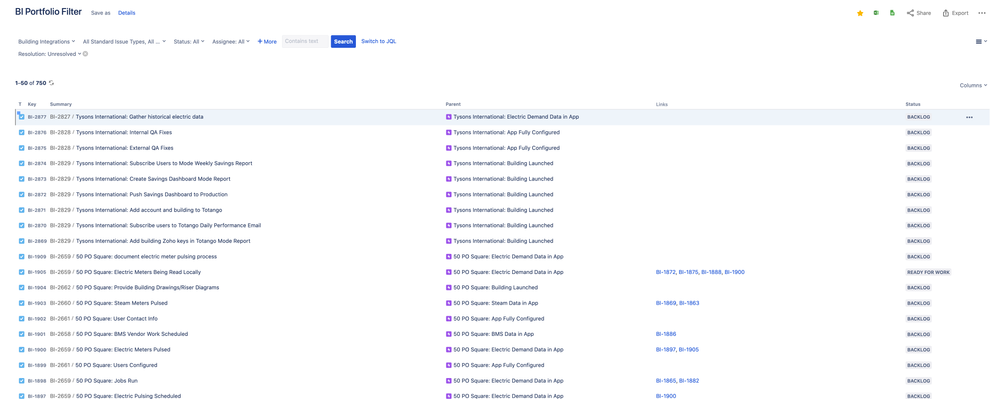Expand the All Standard Issue Types filter
This screenshot has height=399, width=999.
(124, 41)
